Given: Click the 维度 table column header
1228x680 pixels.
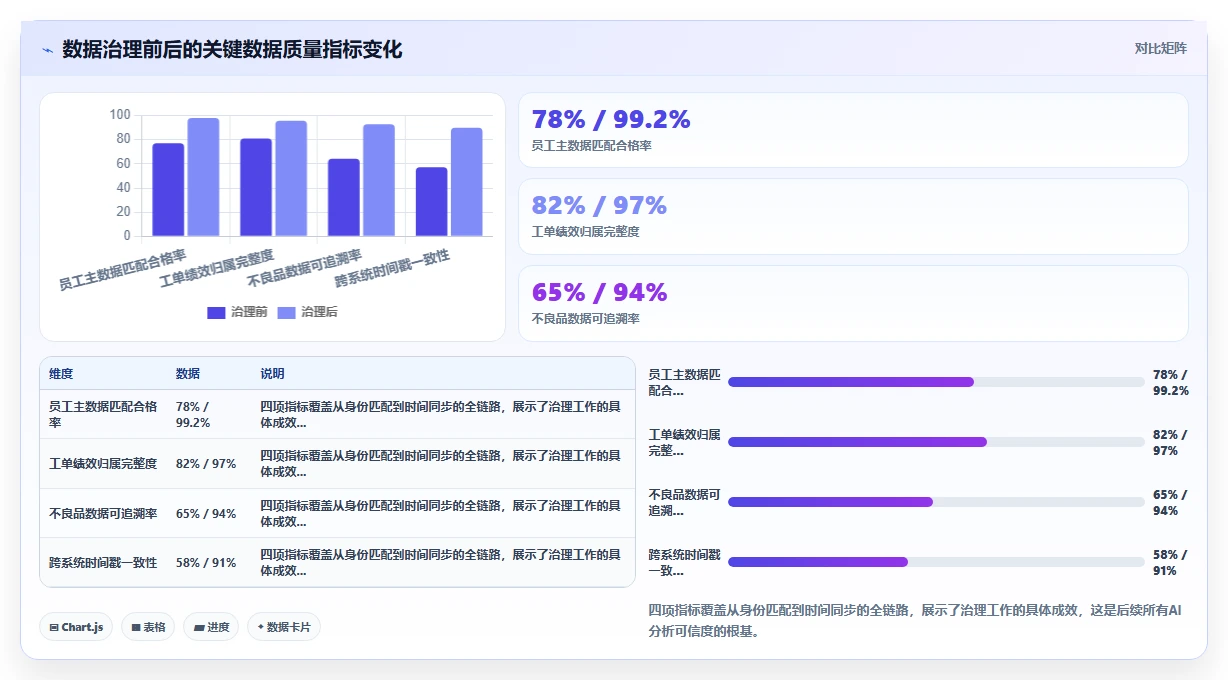Looking at the screenshot, I should pyautogui.click(x=61, y=373).
